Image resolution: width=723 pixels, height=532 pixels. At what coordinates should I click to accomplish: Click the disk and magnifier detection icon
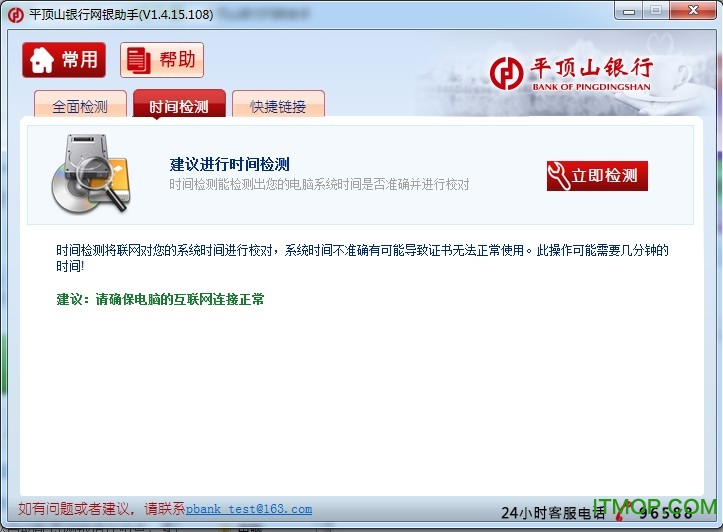(x=91, y=174)
